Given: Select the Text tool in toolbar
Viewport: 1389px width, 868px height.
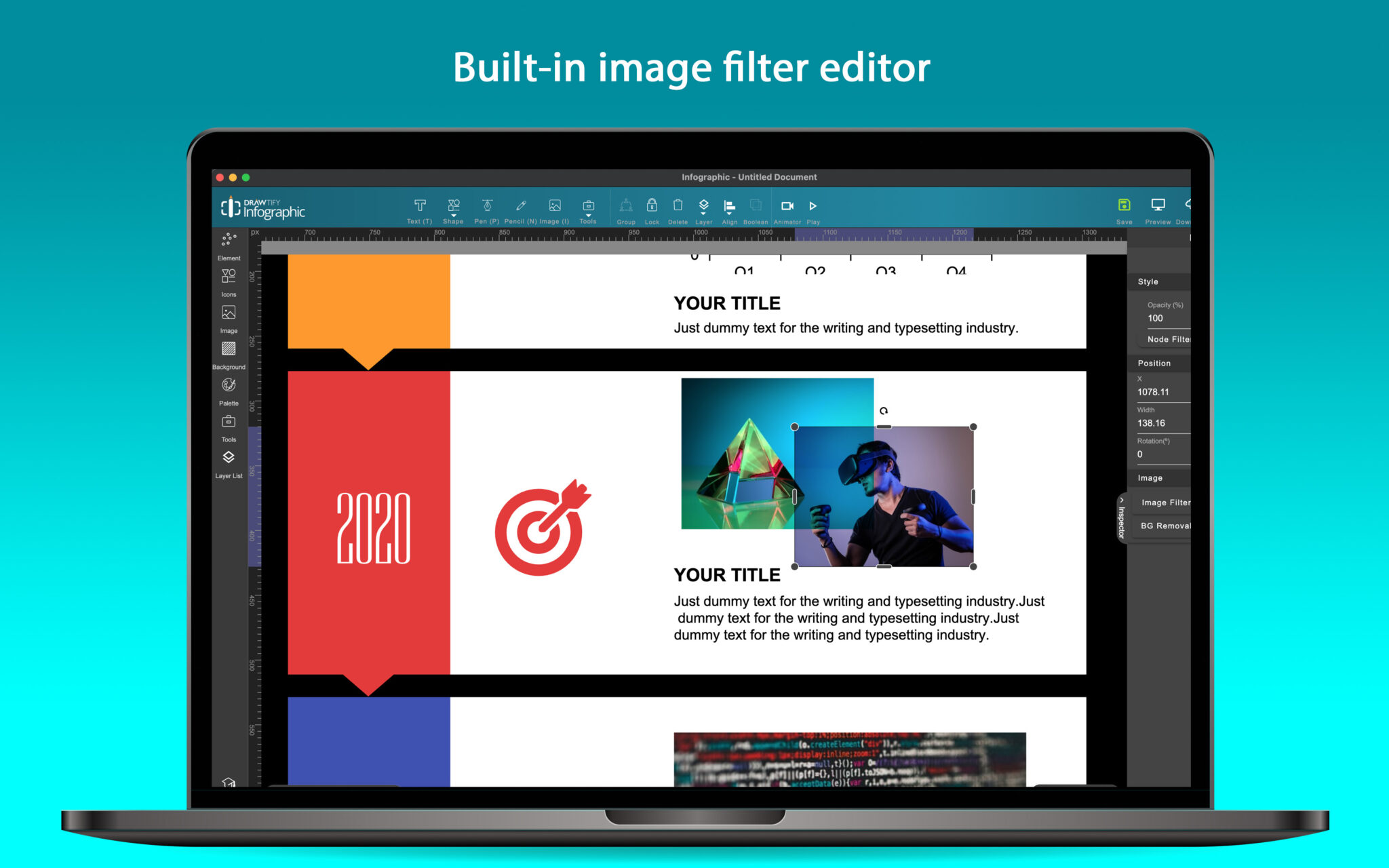Looking at the screenshot, I should [420, 206].
